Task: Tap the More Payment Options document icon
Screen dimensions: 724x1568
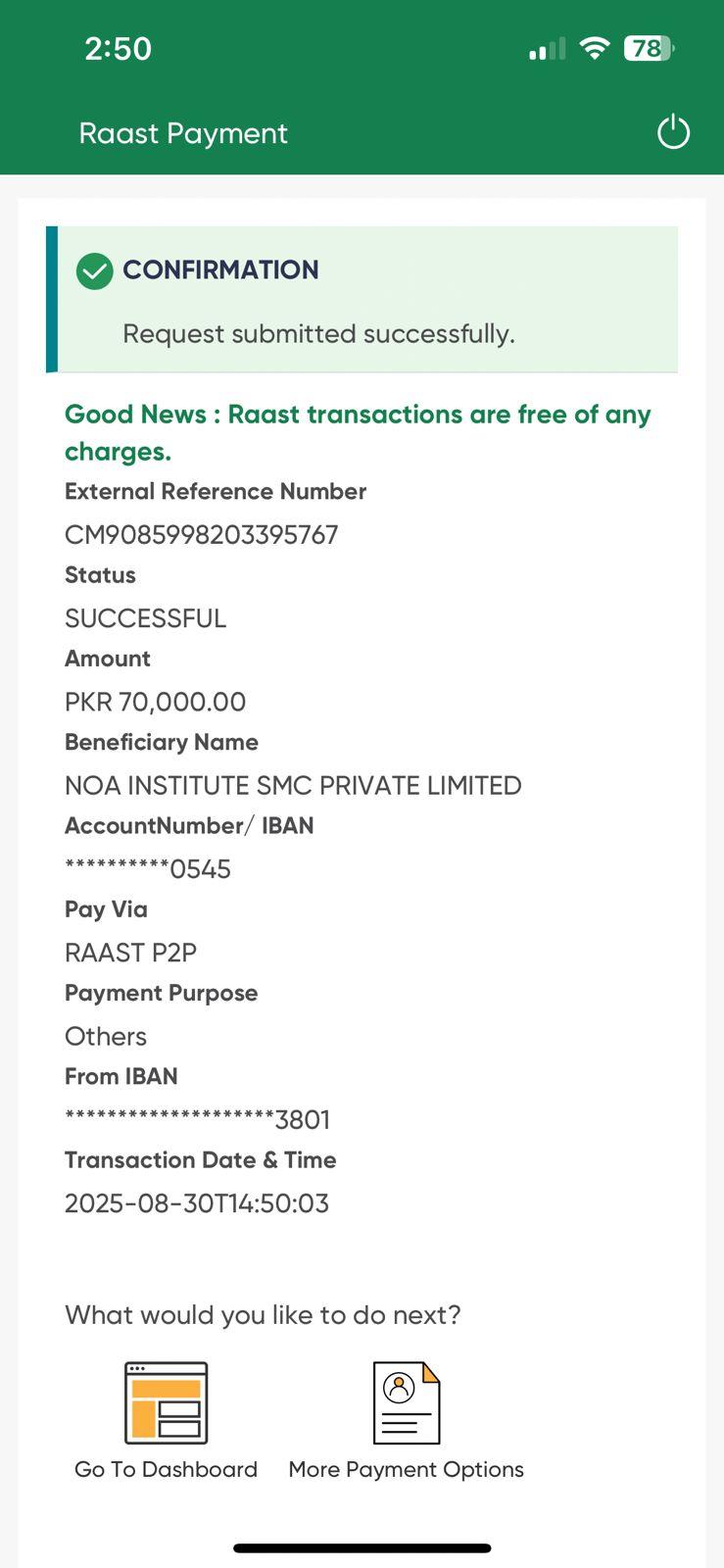Action: (406, 1402)
